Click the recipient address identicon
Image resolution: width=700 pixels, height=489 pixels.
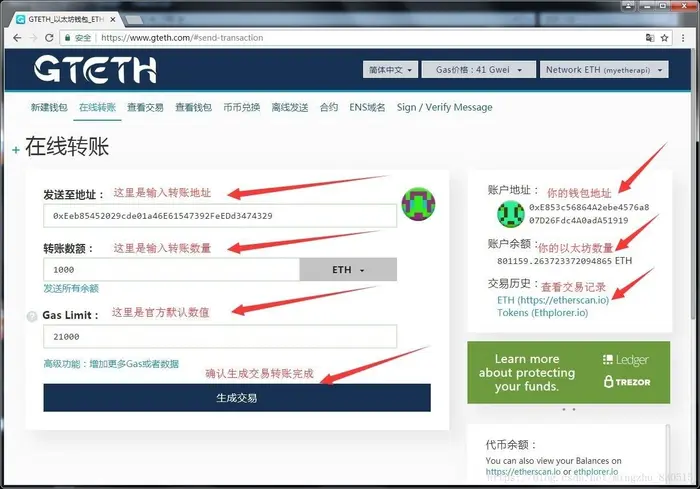(x=418, y=204)
